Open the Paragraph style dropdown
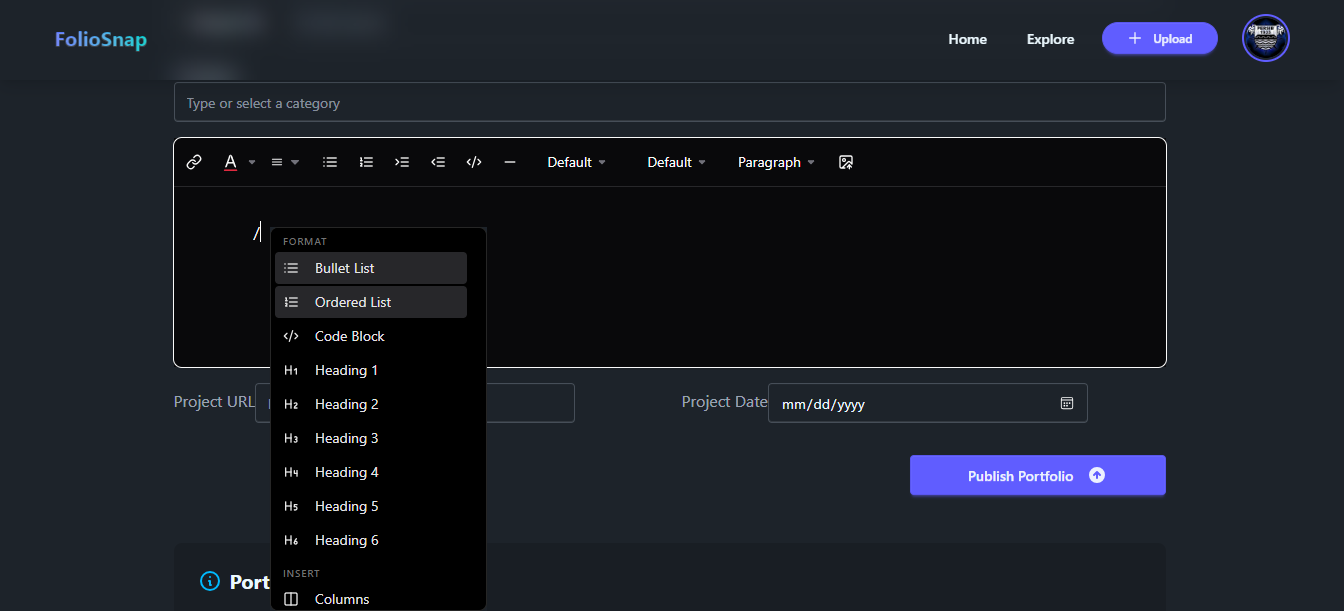 click(776, 162)
